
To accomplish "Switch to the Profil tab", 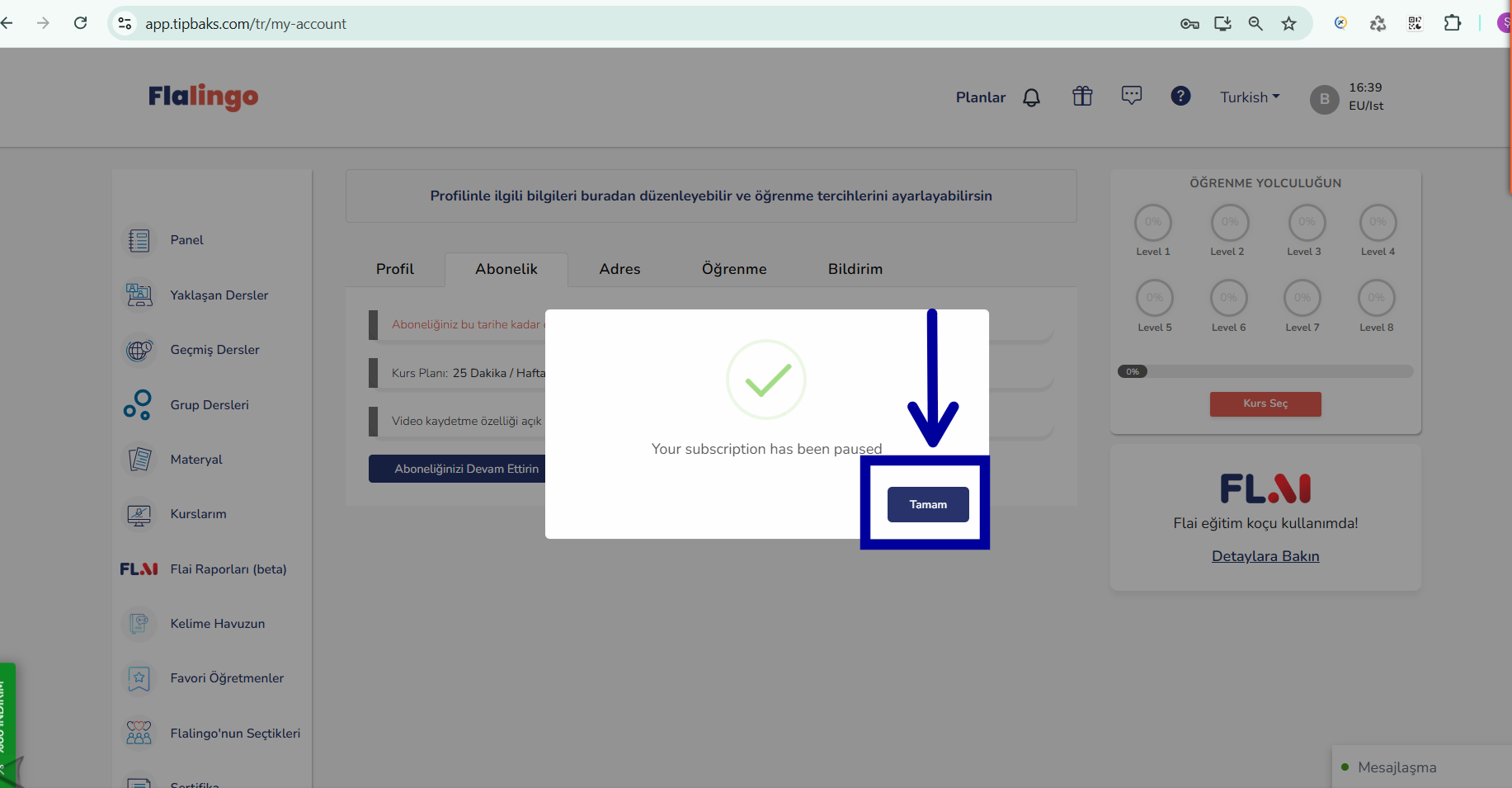I will 395,269.
